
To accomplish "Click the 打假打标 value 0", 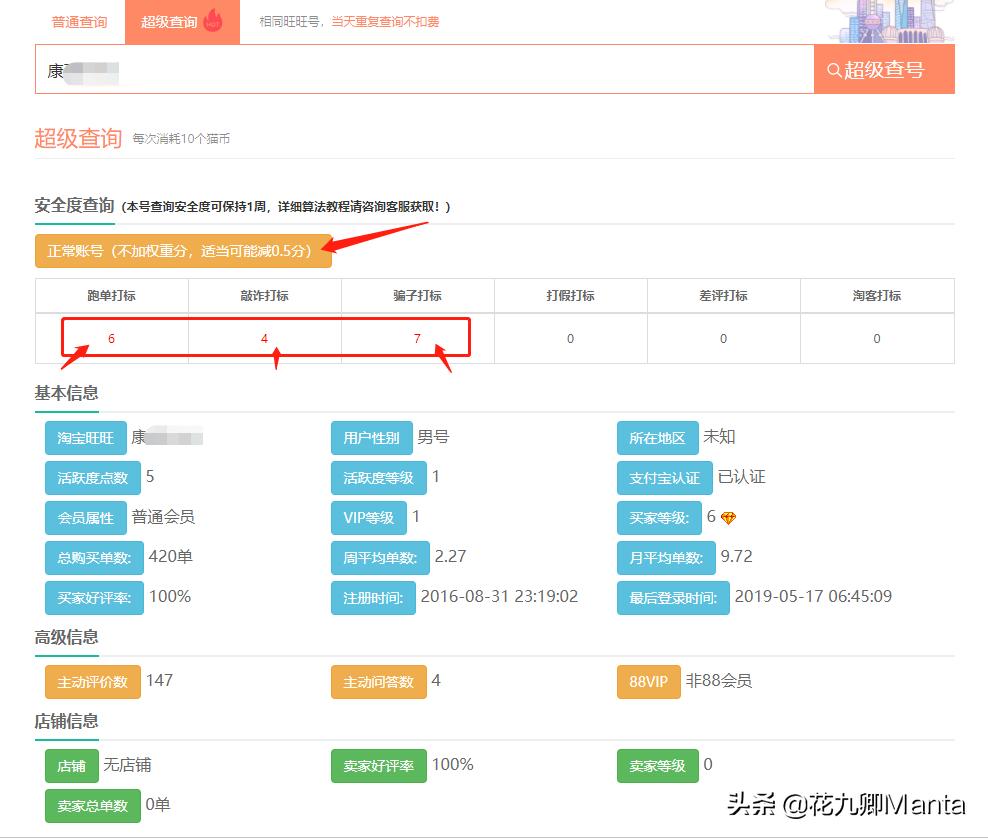I will tap(570, 339).
